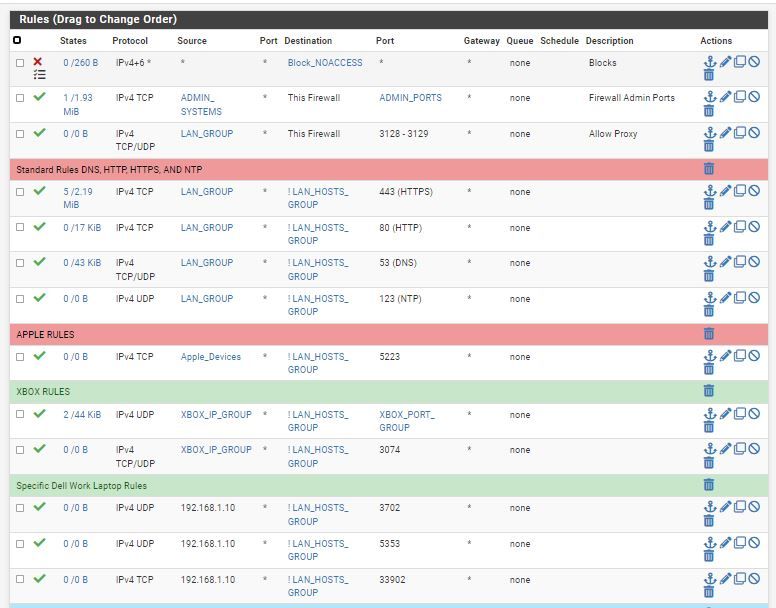Open the ADMIN_SYSTEMS source alias
The width and height of the screenshot is (776, 608).
coord(201,105)
